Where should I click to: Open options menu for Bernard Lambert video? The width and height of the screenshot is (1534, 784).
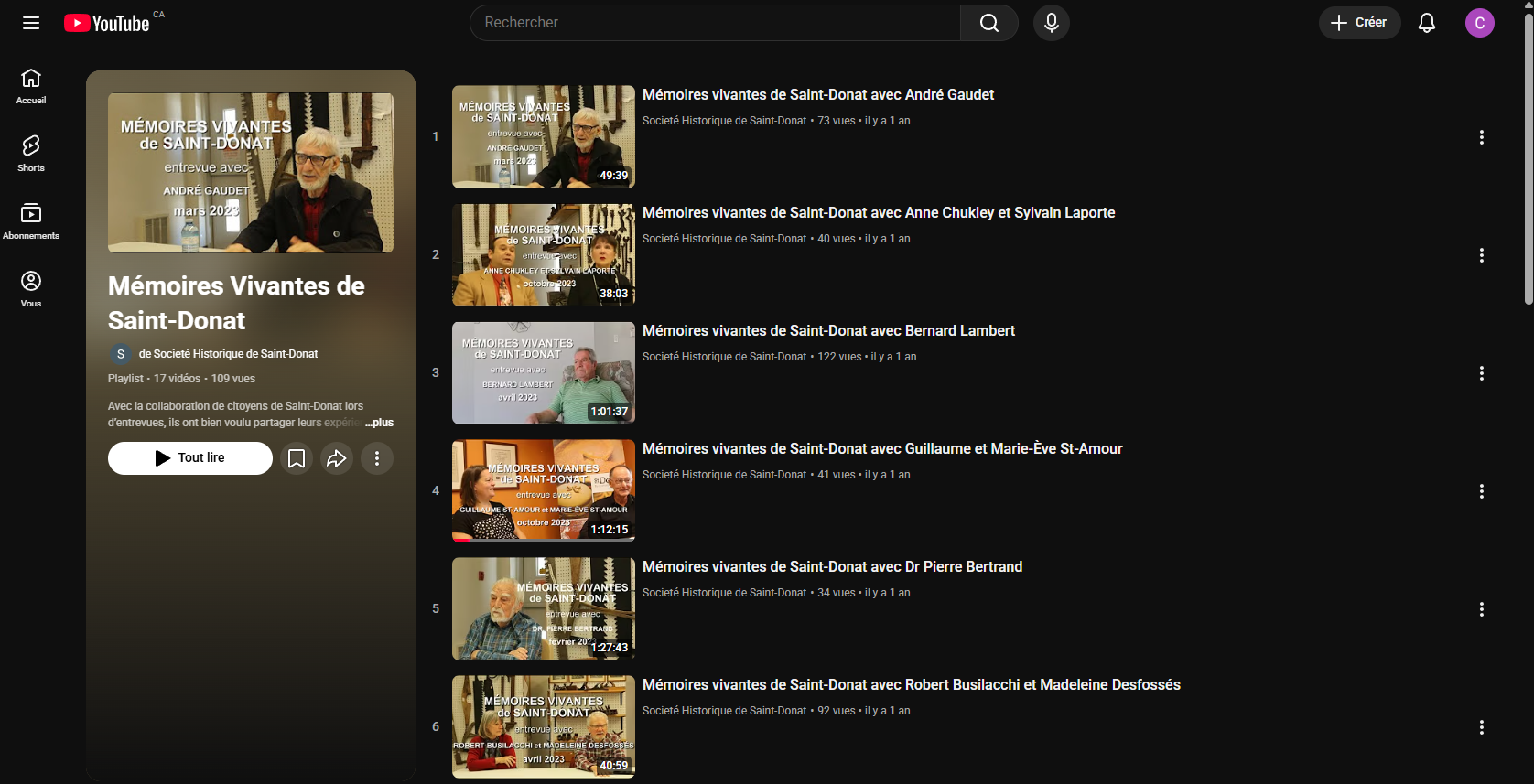coord(1481,373)
